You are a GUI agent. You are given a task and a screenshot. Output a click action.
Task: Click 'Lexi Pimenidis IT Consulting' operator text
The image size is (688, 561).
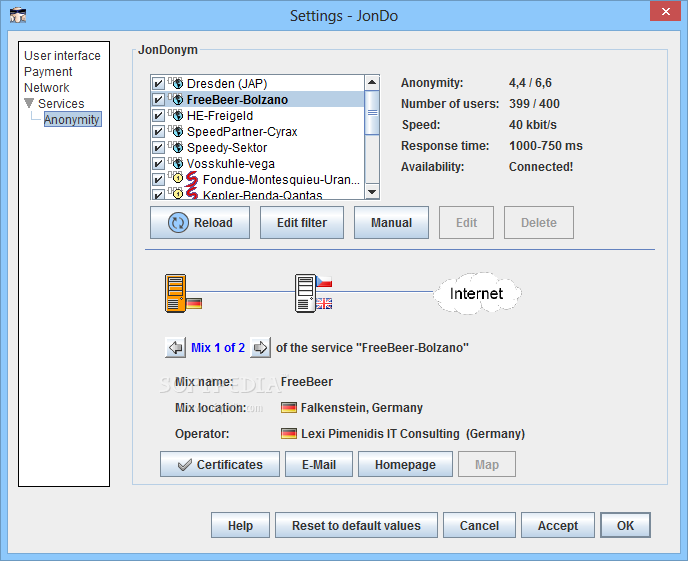click(380, 433)
